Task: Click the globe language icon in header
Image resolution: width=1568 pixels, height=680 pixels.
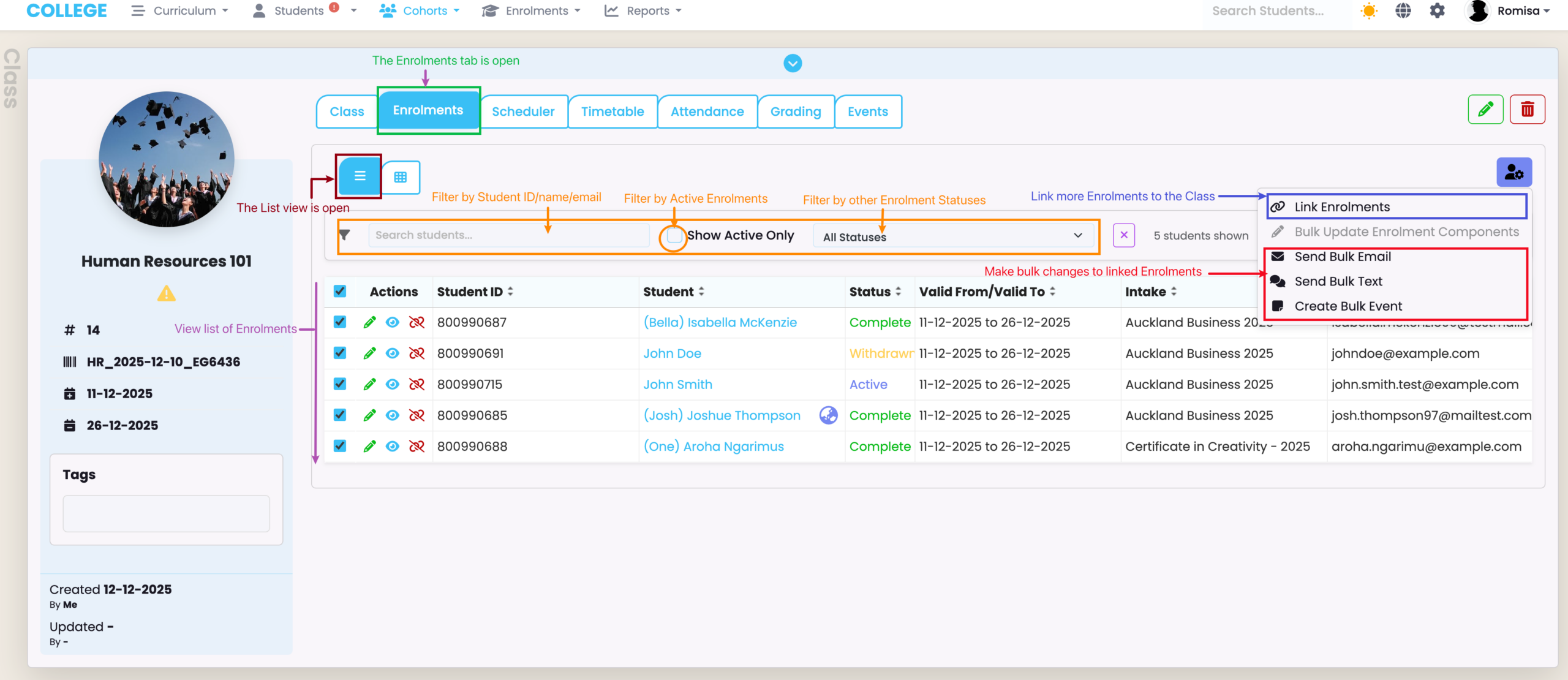Action: [x=1403, y=11]
